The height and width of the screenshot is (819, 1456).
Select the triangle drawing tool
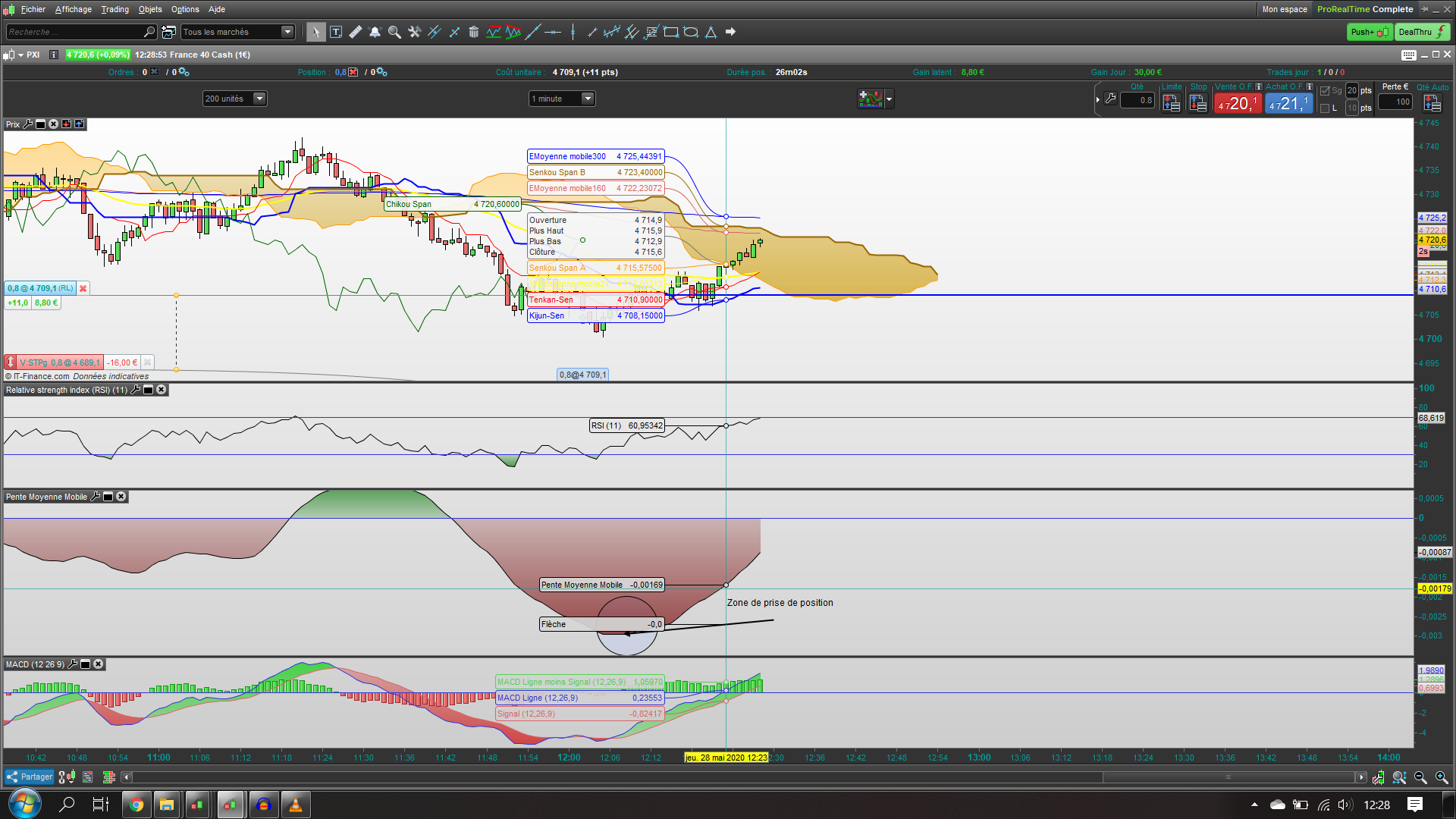point(711,32)
